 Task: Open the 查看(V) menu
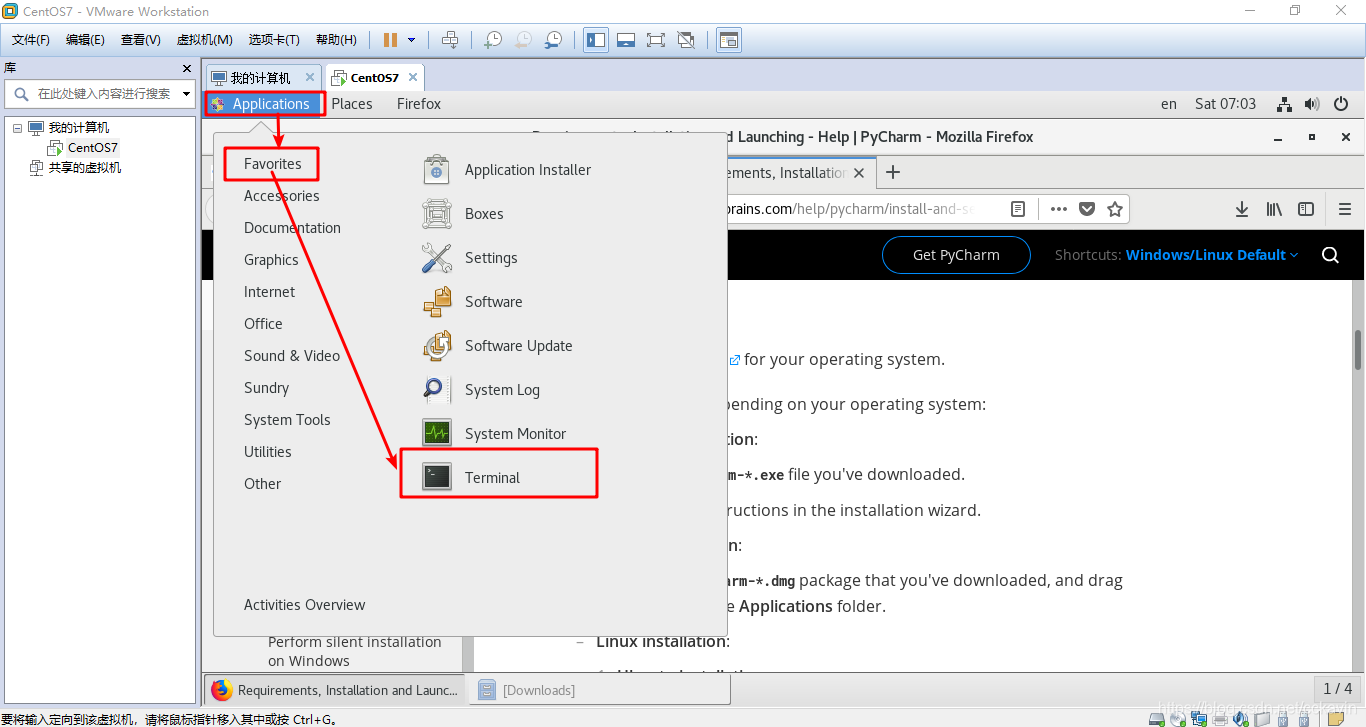tap(140, 40)
